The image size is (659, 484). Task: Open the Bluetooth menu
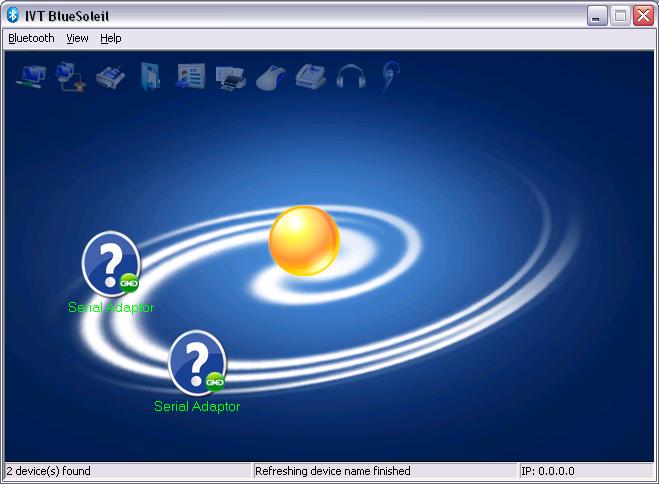click(x=31, y=38)
